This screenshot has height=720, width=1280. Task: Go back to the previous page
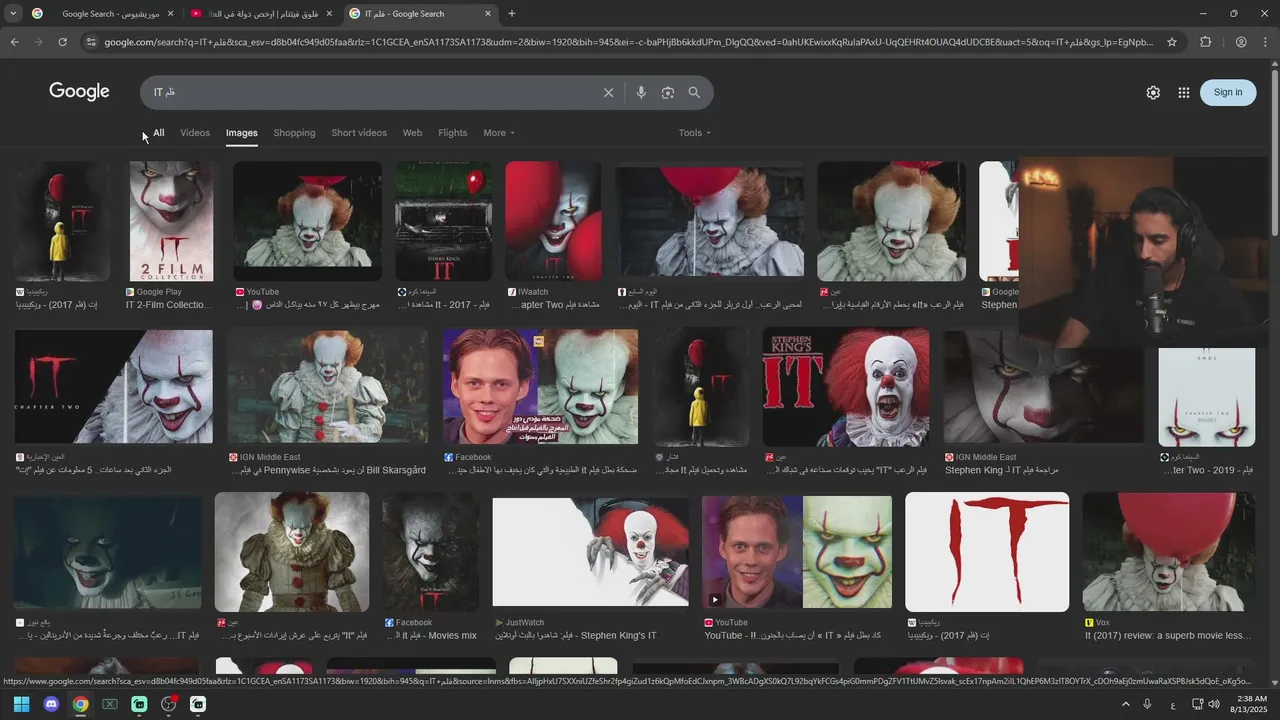tap(14, 42)
